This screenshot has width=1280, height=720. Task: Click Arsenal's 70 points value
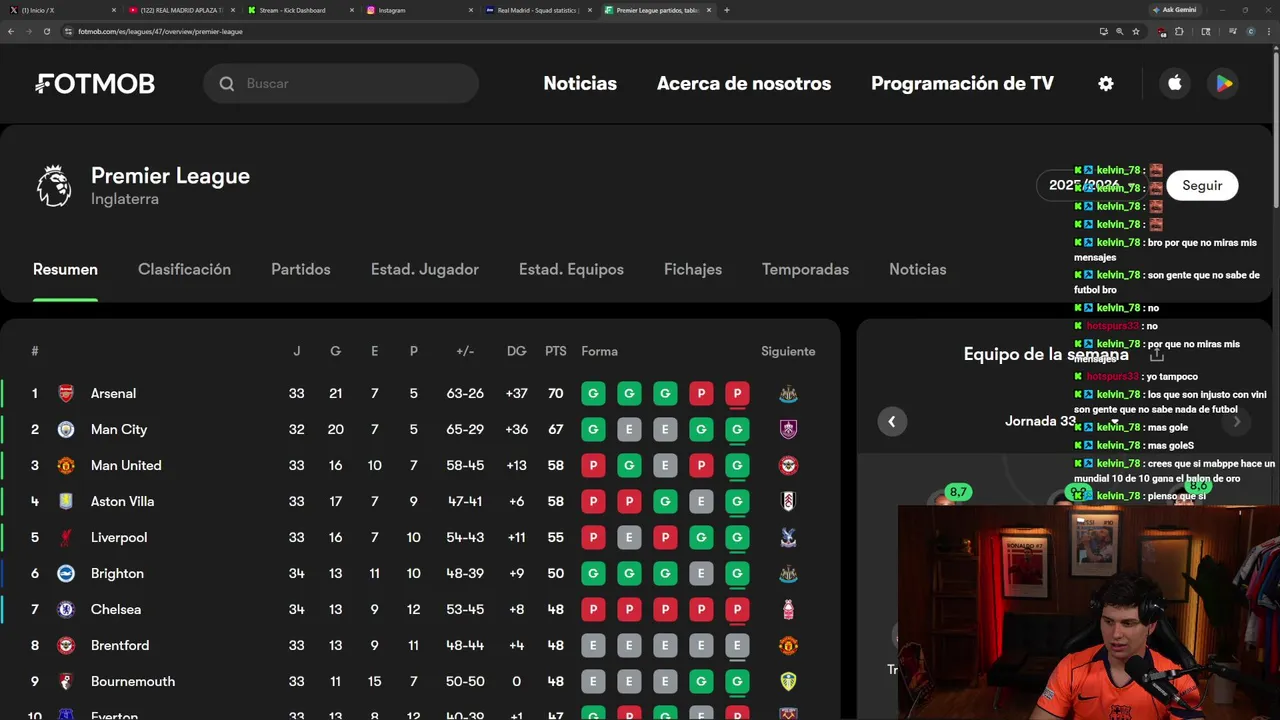coord(556,394)
